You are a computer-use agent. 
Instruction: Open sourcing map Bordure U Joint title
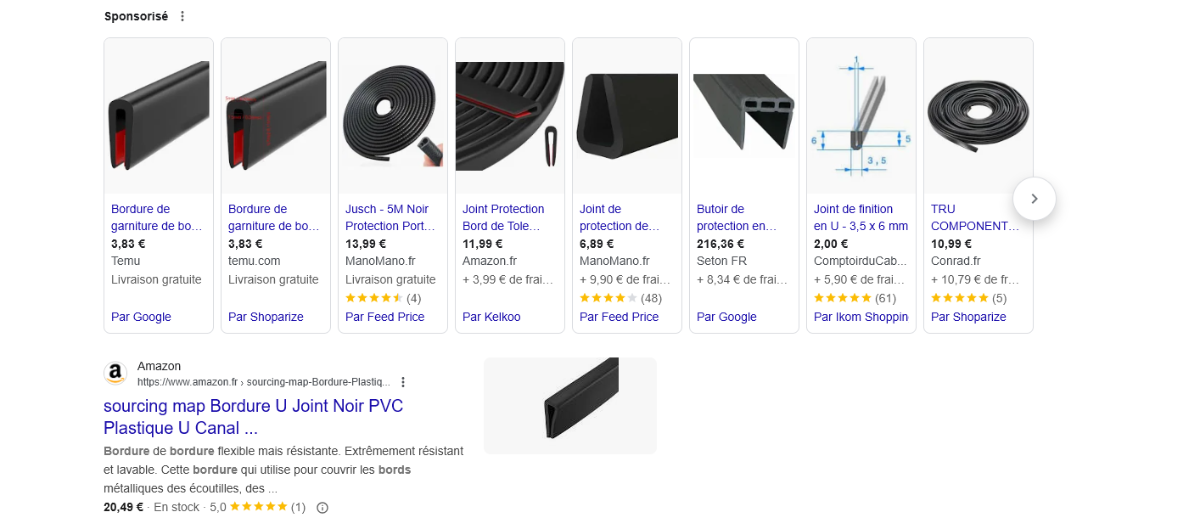[x=253, y=417]
